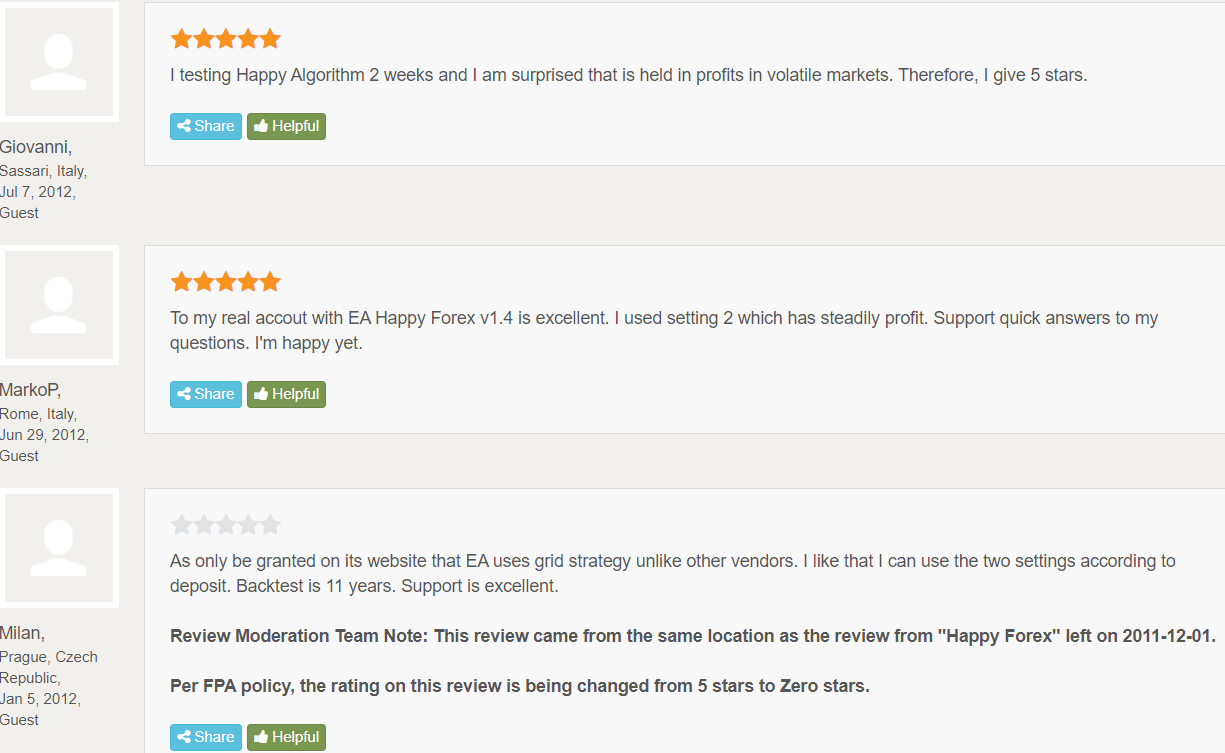Click the orange star rating on MarkoP's review
This screenshot has height=753, width=1225.
tap(226, 282)
